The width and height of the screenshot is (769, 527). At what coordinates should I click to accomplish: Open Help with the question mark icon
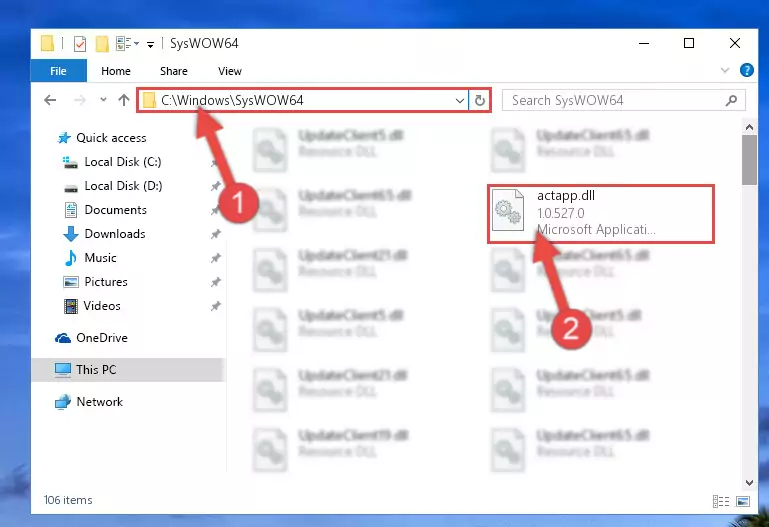pyautogui.click(x=746, y=71)
